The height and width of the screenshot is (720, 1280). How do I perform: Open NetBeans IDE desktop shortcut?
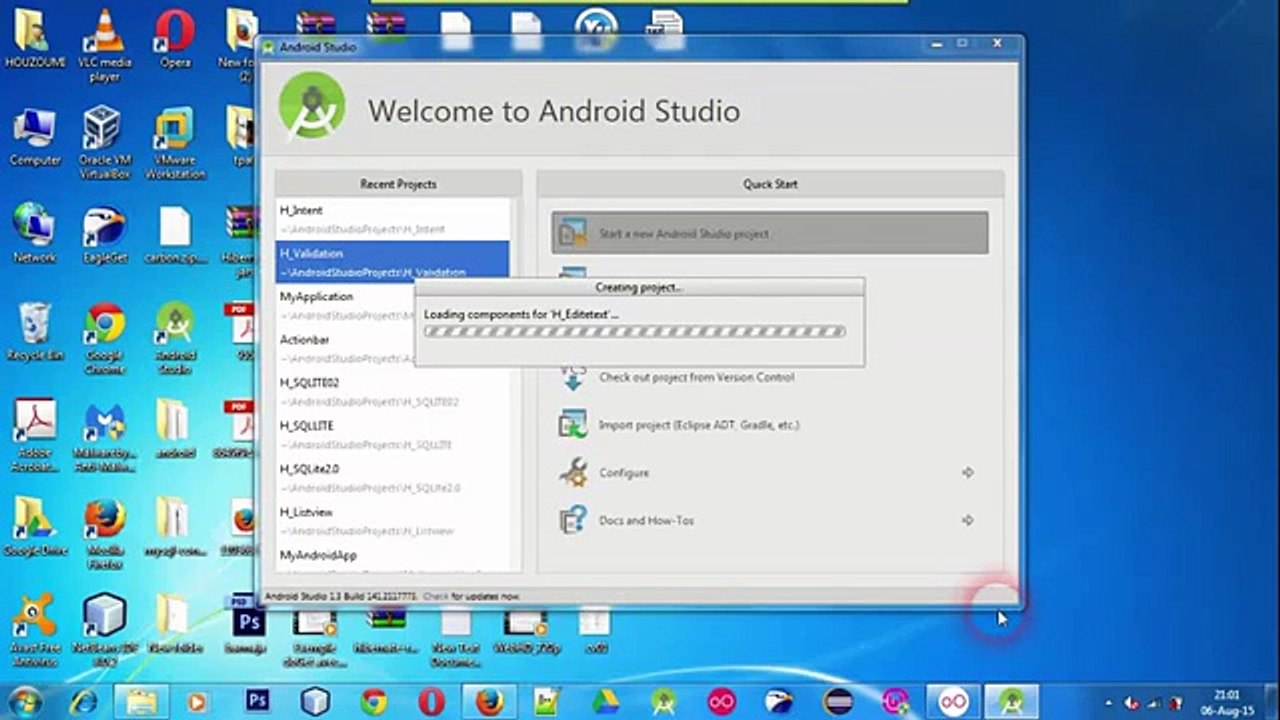(104, 632)
